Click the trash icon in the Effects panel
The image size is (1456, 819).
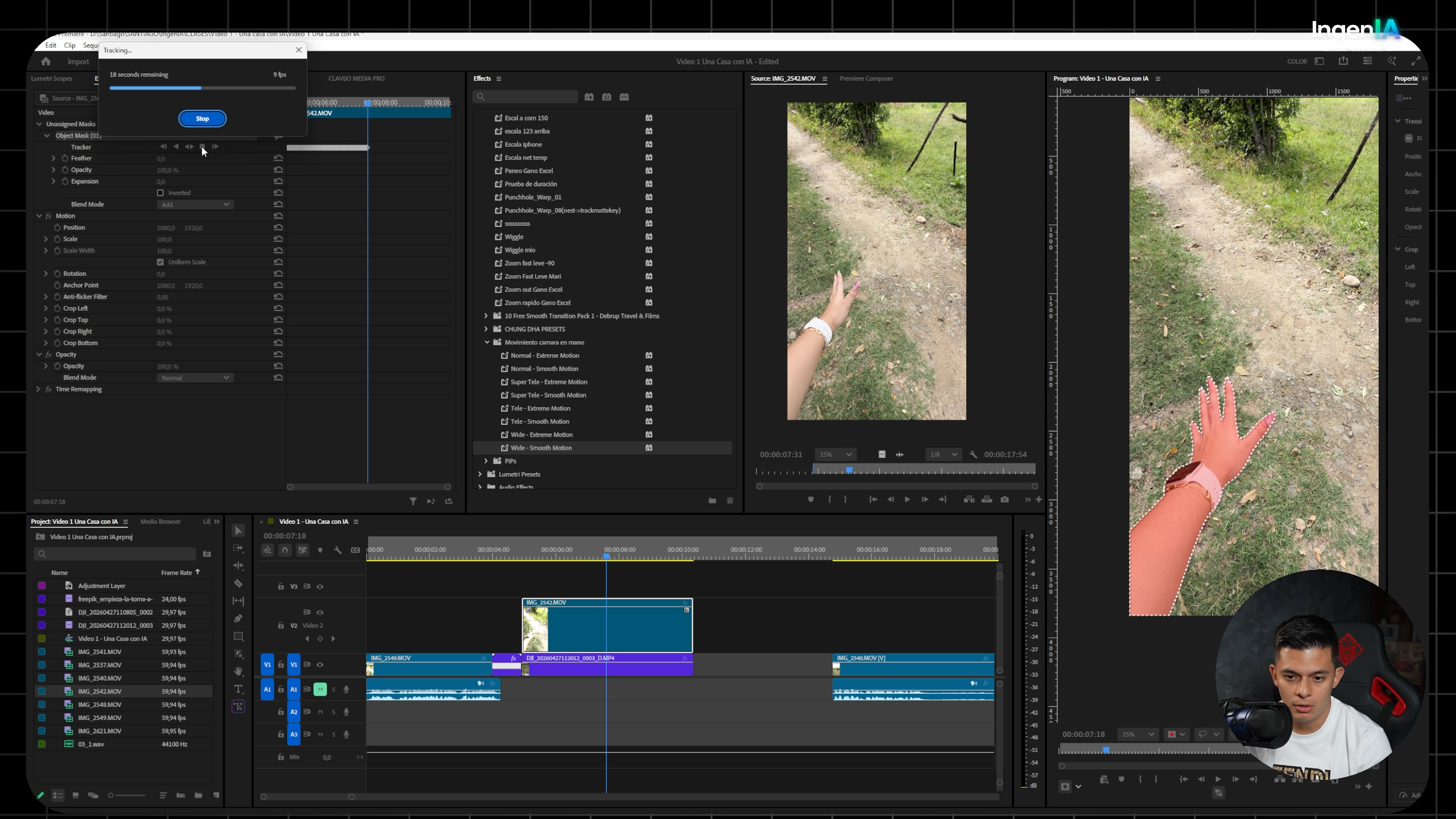pyautogui.click(x=730, y=500)
